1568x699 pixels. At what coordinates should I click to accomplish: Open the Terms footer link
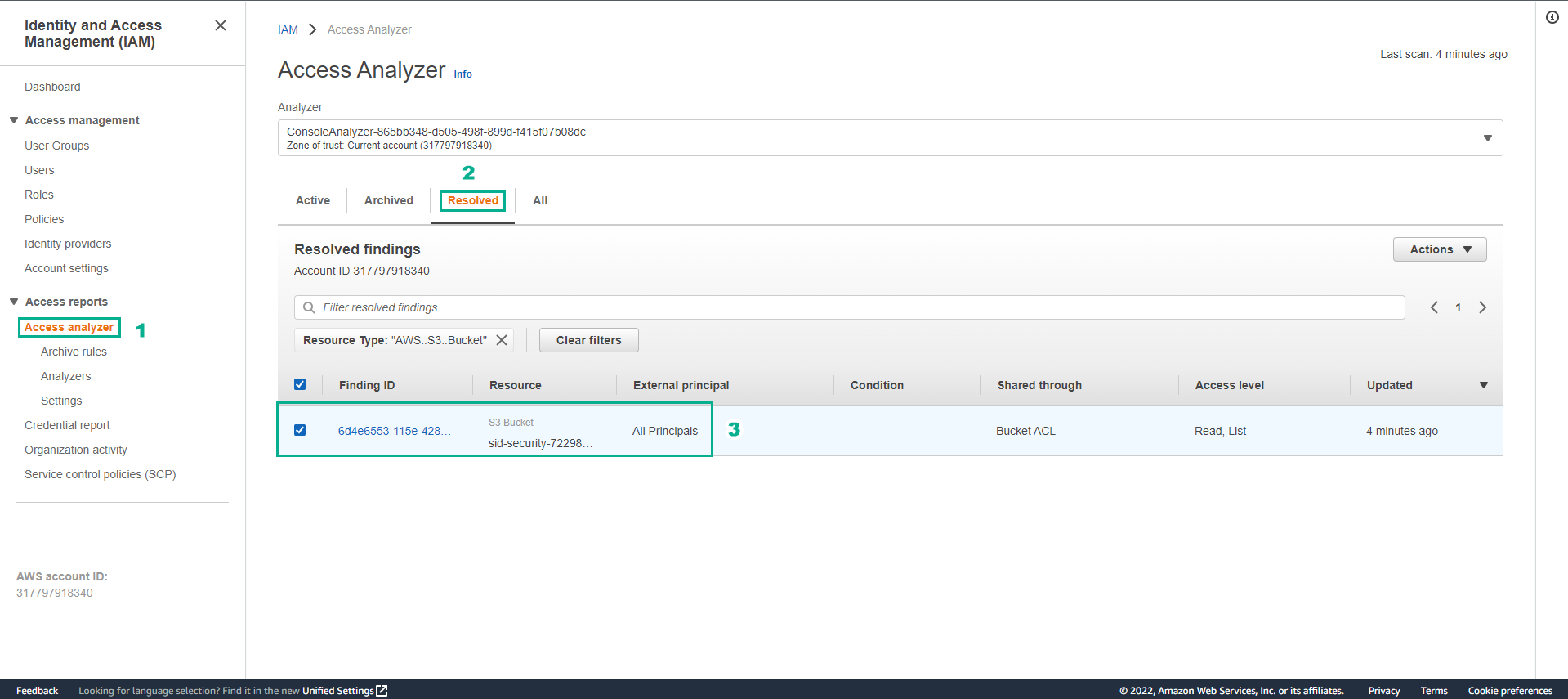tap(1434, 691)
